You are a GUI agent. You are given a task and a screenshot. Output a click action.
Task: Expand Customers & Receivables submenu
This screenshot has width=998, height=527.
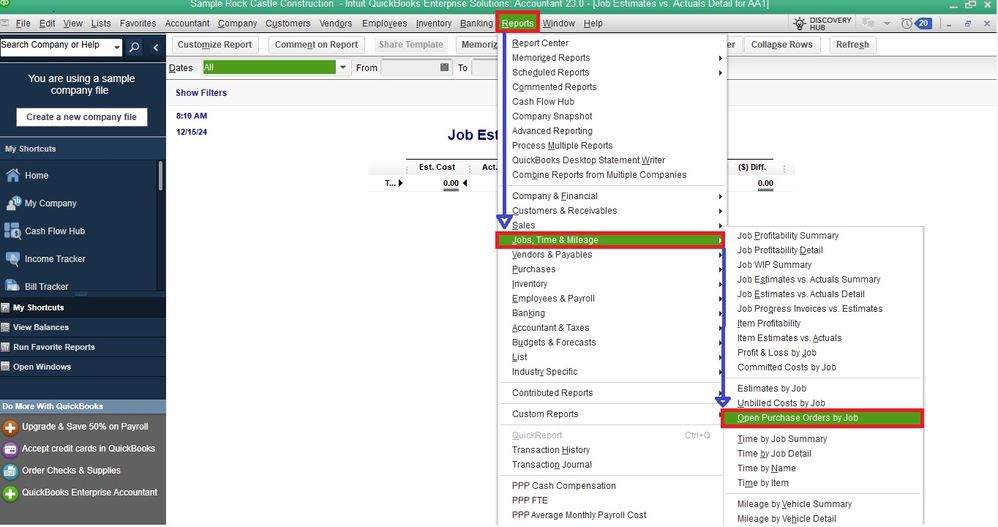(x=612, y=211)
